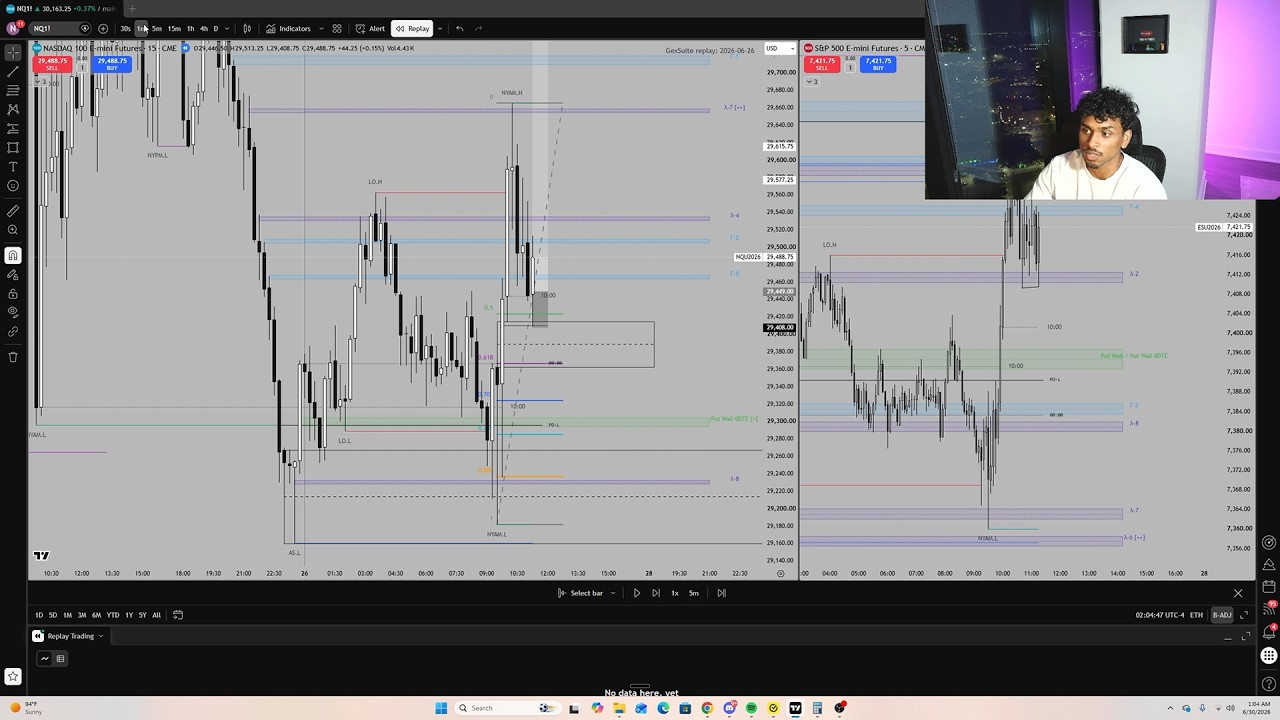Expand the dropdown arrow beside Replay
Viewport: 1280px width, 720px height.
(x=439, y=28)
